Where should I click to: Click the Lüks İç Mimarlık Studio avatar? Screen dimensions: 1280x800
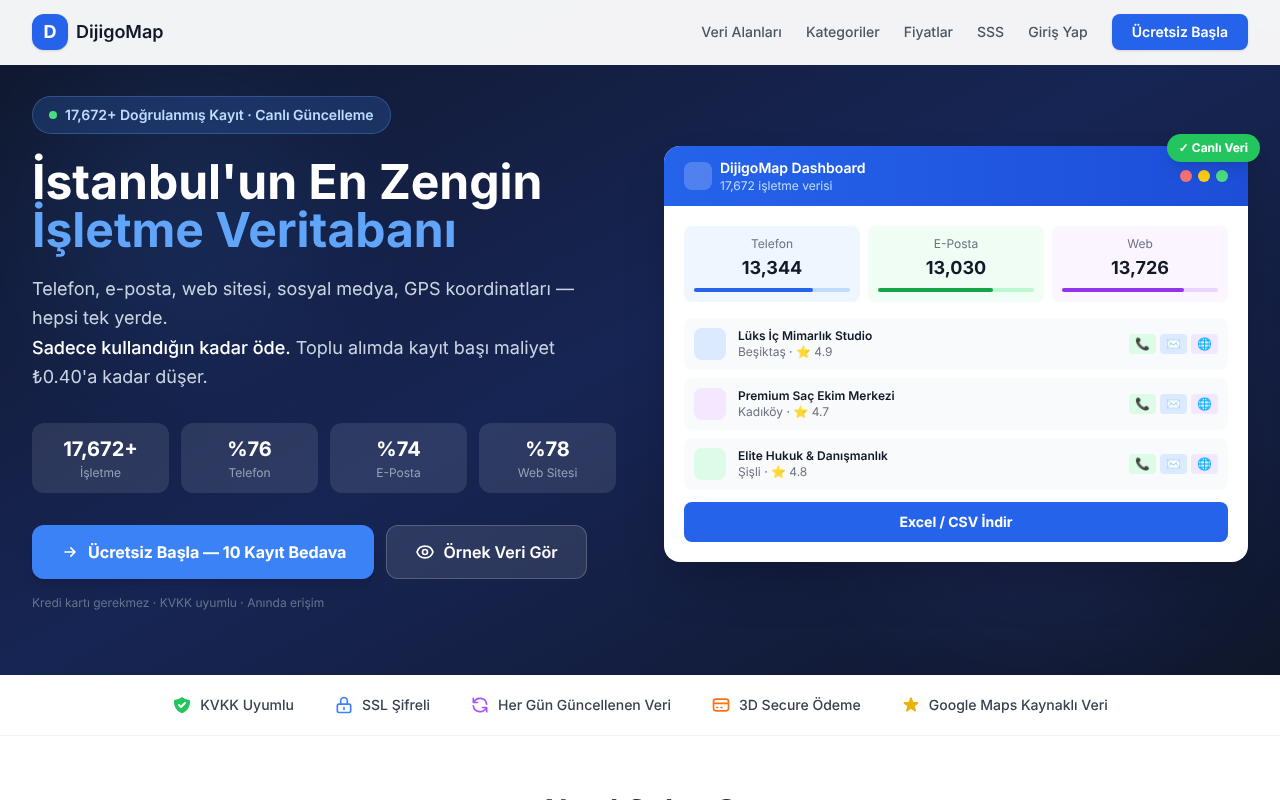710,344
